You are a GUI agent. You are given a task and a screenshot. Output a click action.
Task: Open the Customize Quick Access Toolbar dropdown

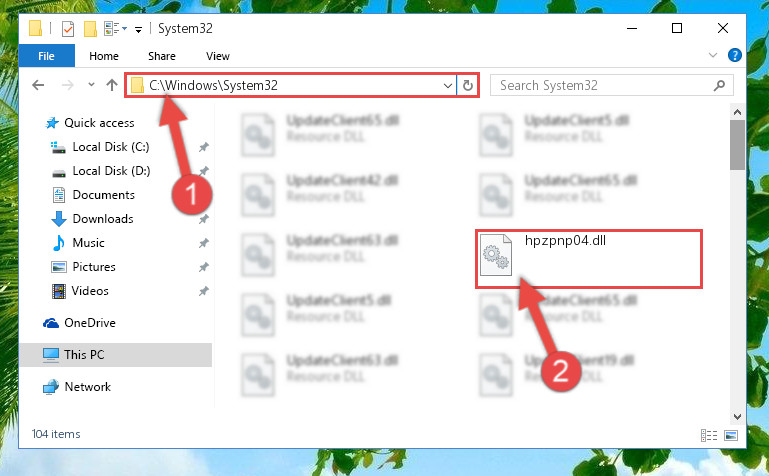tap(139, 29)
